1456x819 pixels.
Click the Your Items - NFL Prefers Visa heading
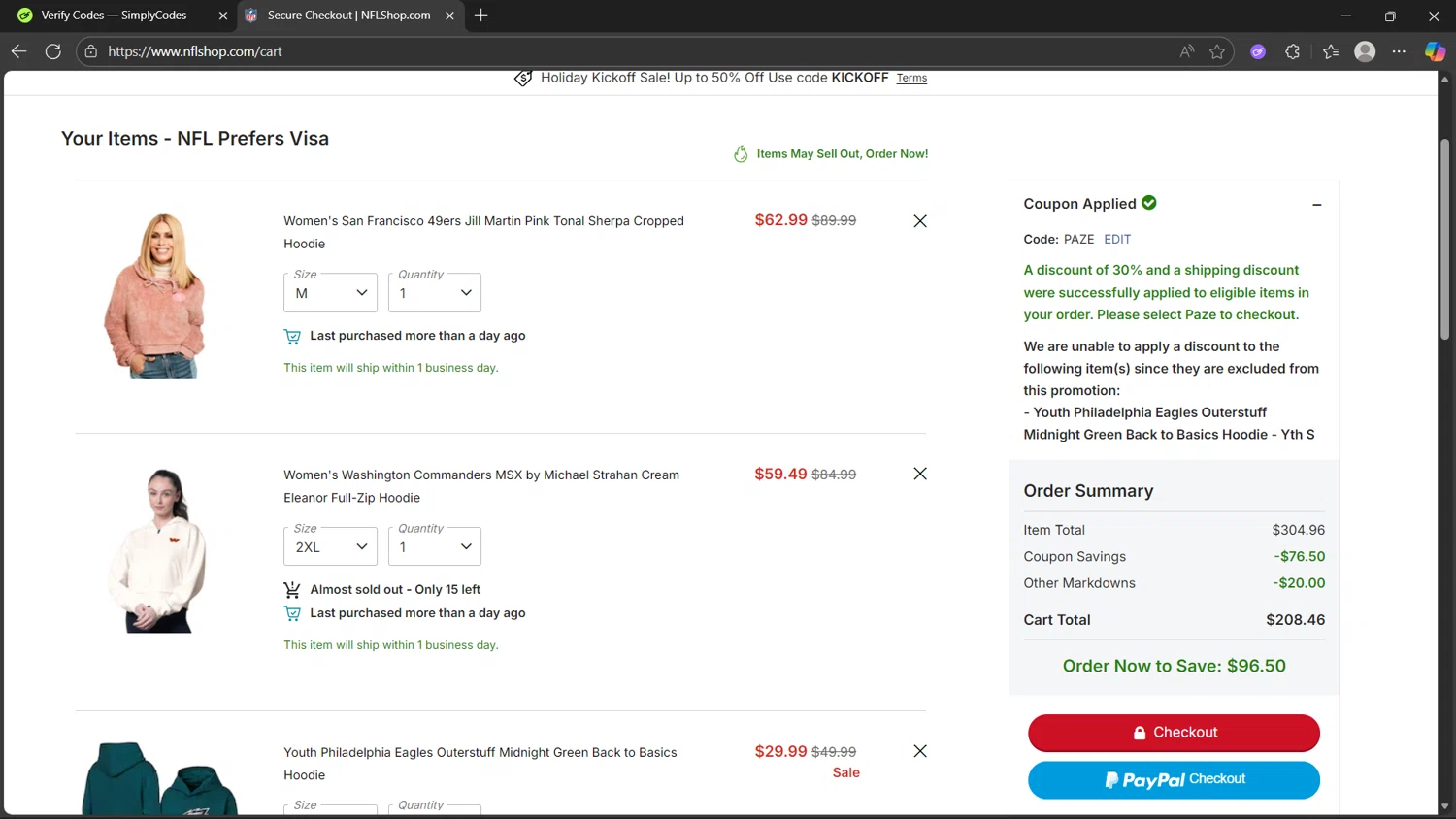[x=195, y=139]
